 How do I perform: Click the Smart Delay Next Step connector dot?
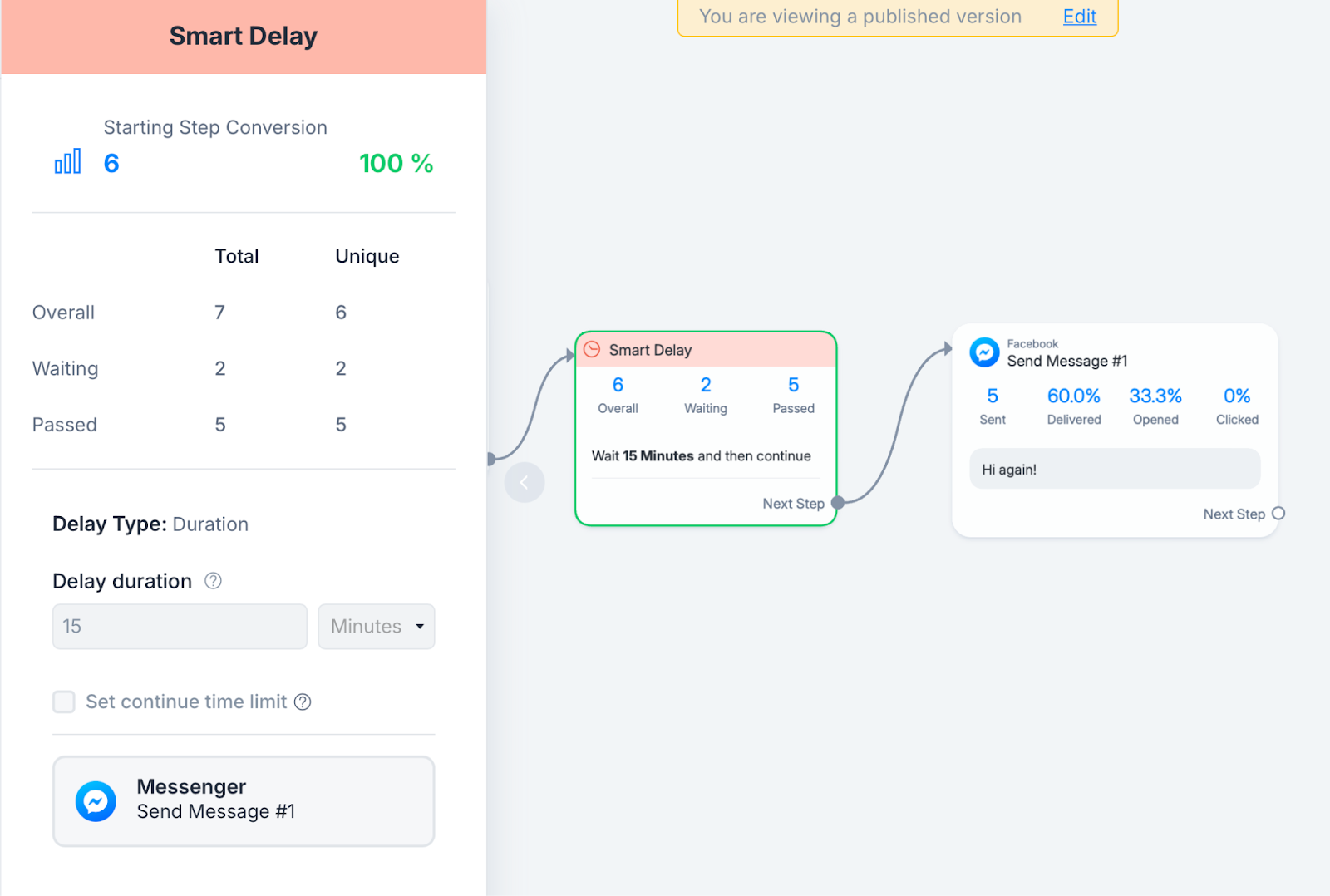click(x=838, y=503)
